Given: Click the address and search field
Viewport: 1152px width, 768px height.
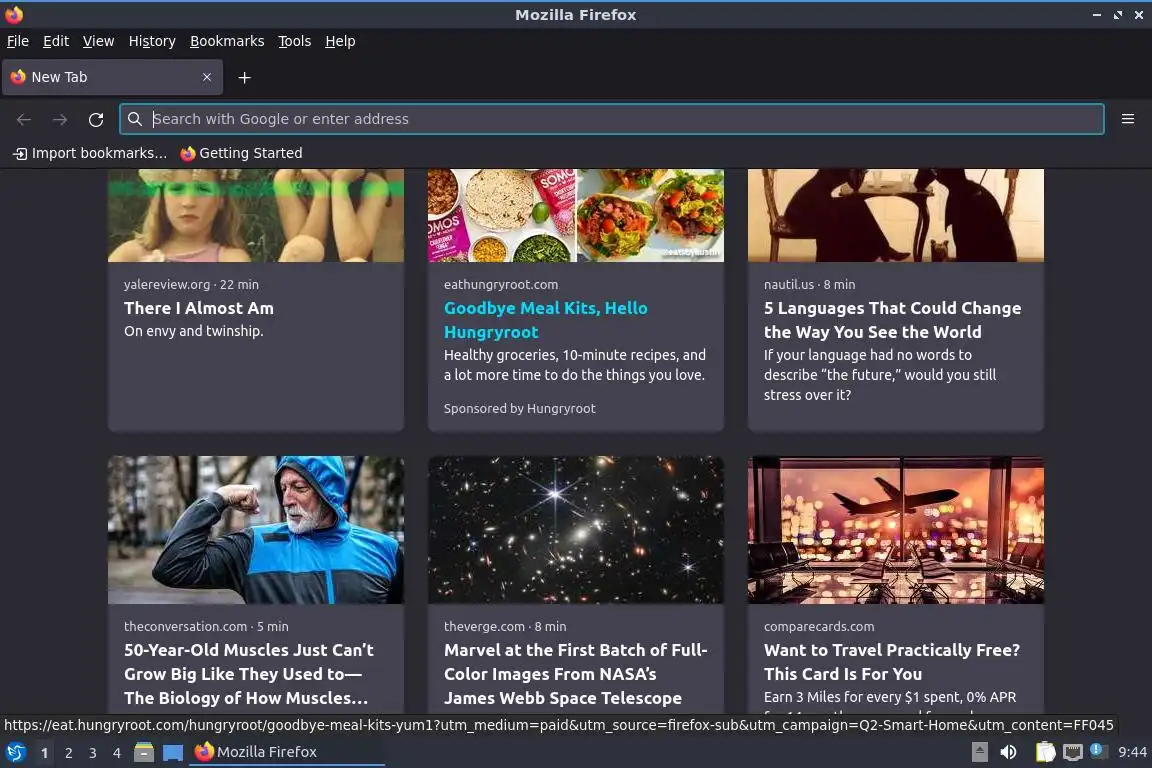Looking at the screenshot, I should (611, 119).
